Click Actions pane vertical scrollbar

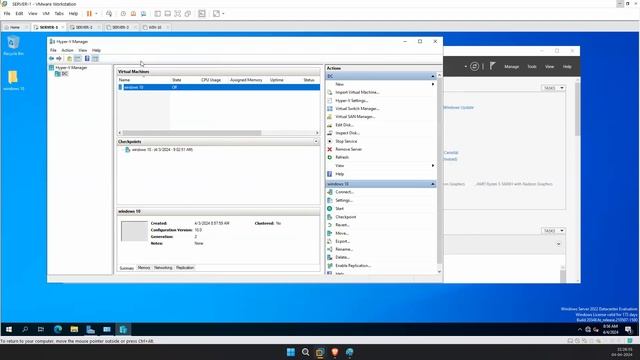coord(439,171)
